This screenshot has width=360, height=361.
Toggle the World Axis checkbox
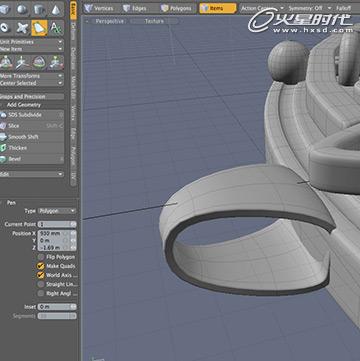coord(41,275)
